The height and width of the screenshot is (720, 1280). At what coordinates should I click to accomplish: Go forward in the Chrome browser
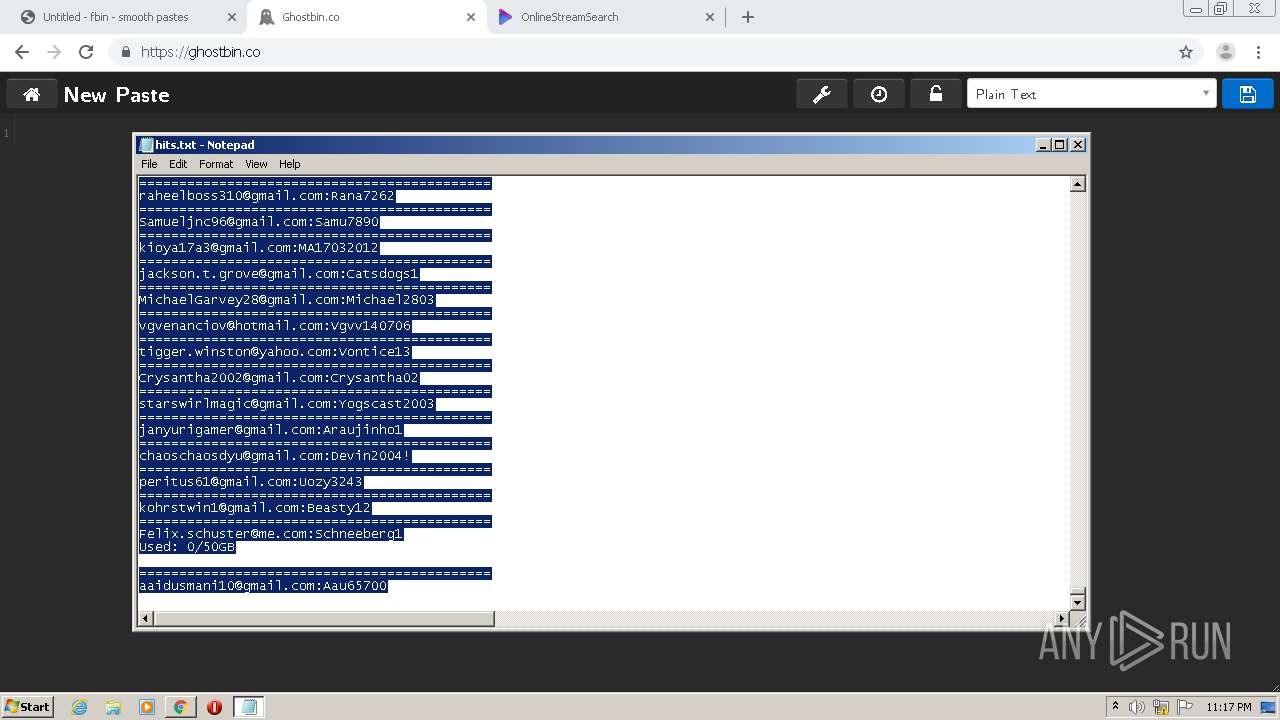click(x=54, y=52)
